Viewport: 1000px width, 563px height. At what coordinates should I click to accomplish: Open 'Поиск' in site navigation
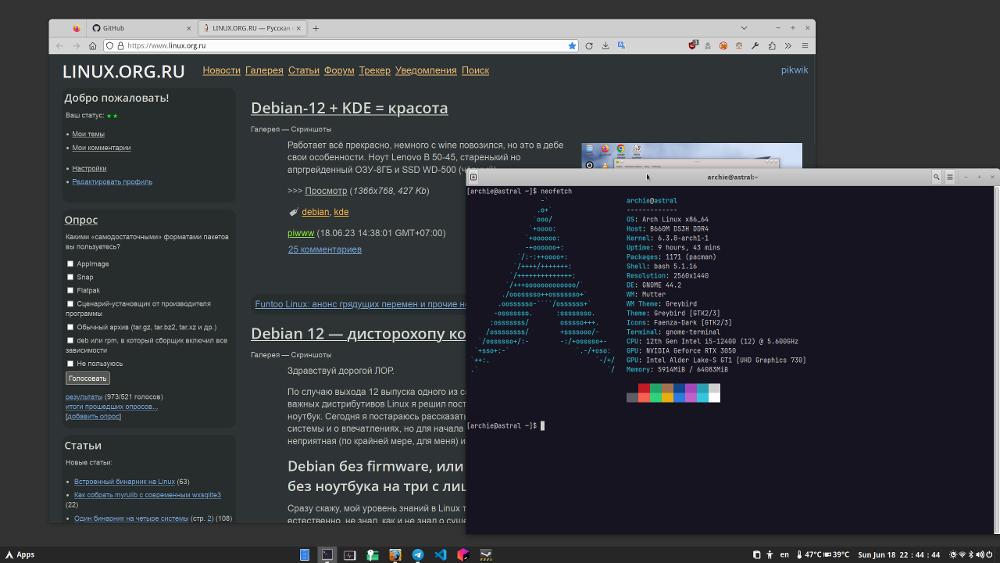click(x=475, y=71)
